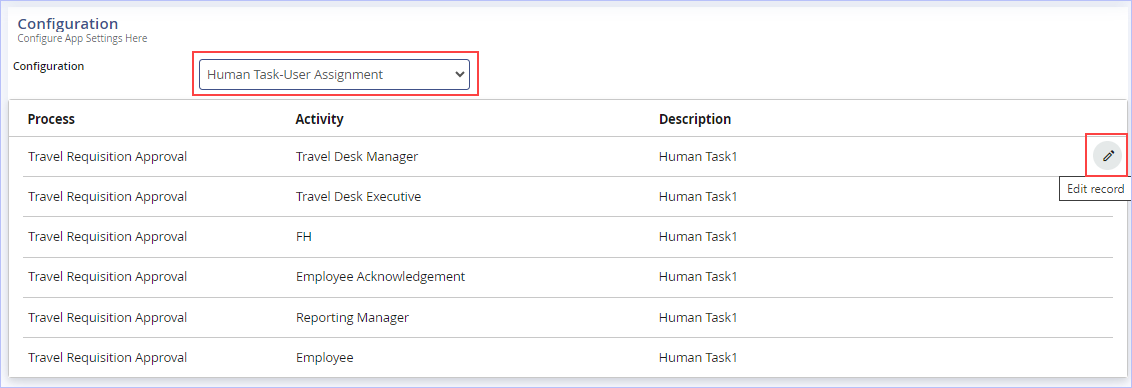Click Travel Requisition Approval in the Employee row
The height and width of the screenshot is (388, 1132).
(x=108, y=358)
